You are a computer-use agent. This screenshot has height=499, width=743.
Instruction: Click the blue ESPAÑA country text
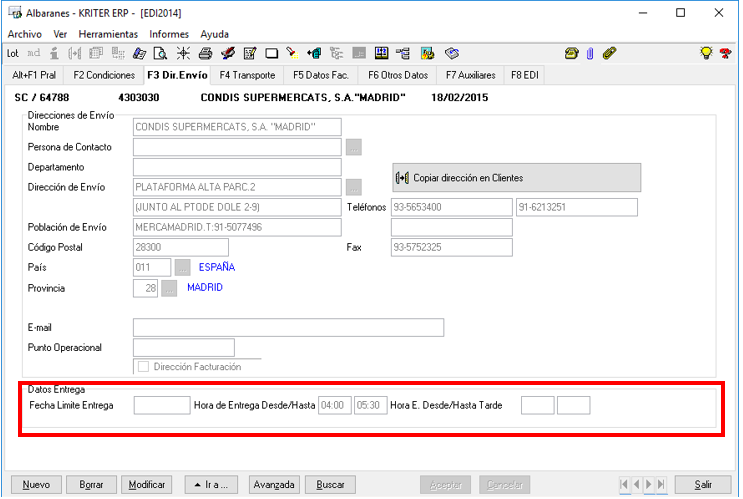217,267
